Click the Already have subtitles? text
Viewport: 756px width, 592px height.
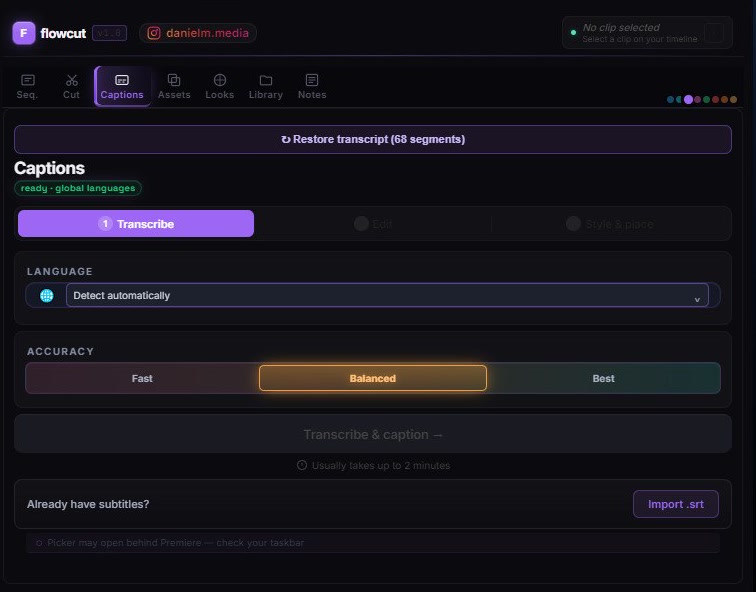coord(88,504)
